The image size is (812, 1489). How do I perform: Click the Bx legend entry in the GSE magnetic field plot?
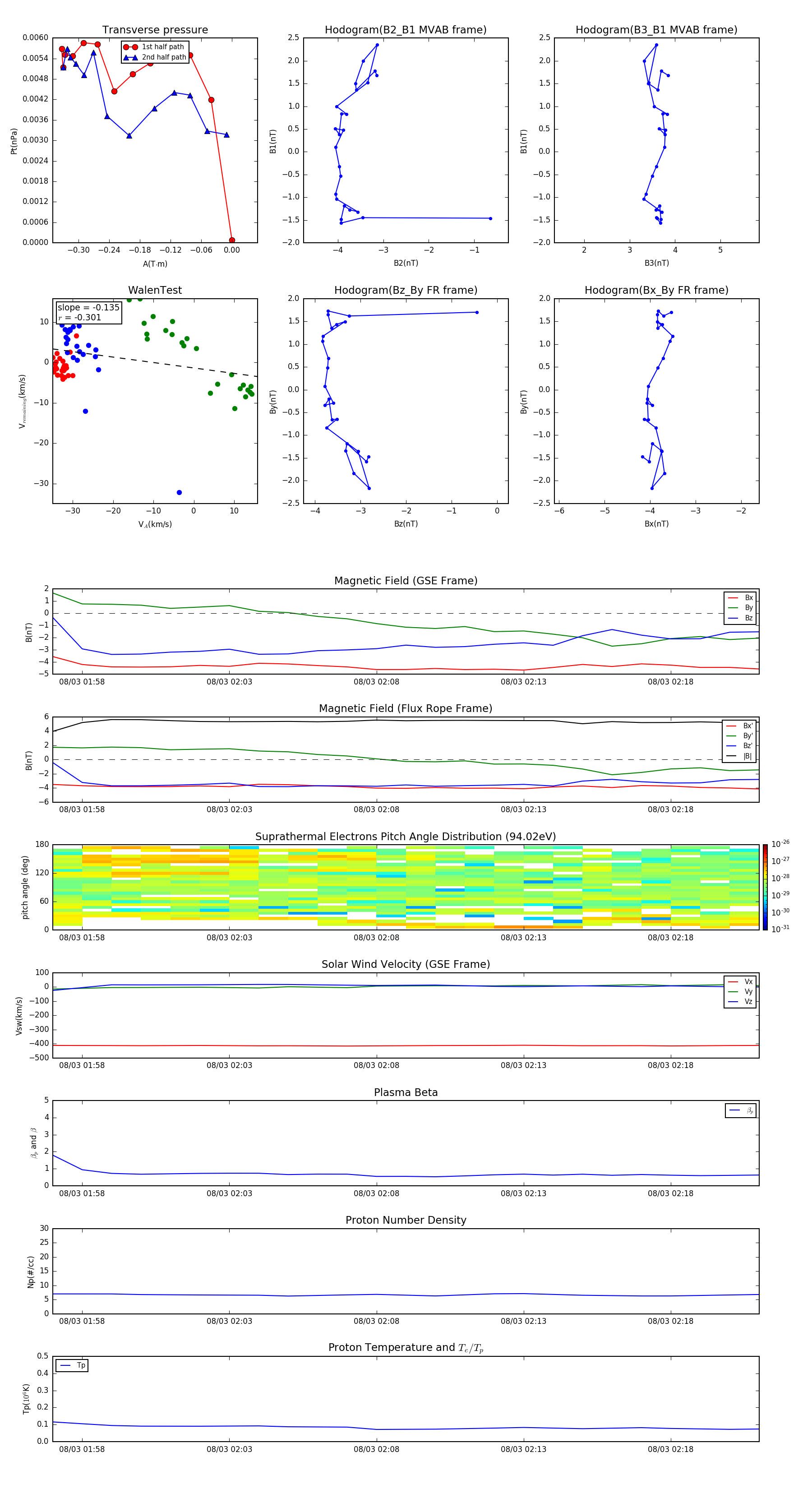click(x=740, y=598)
